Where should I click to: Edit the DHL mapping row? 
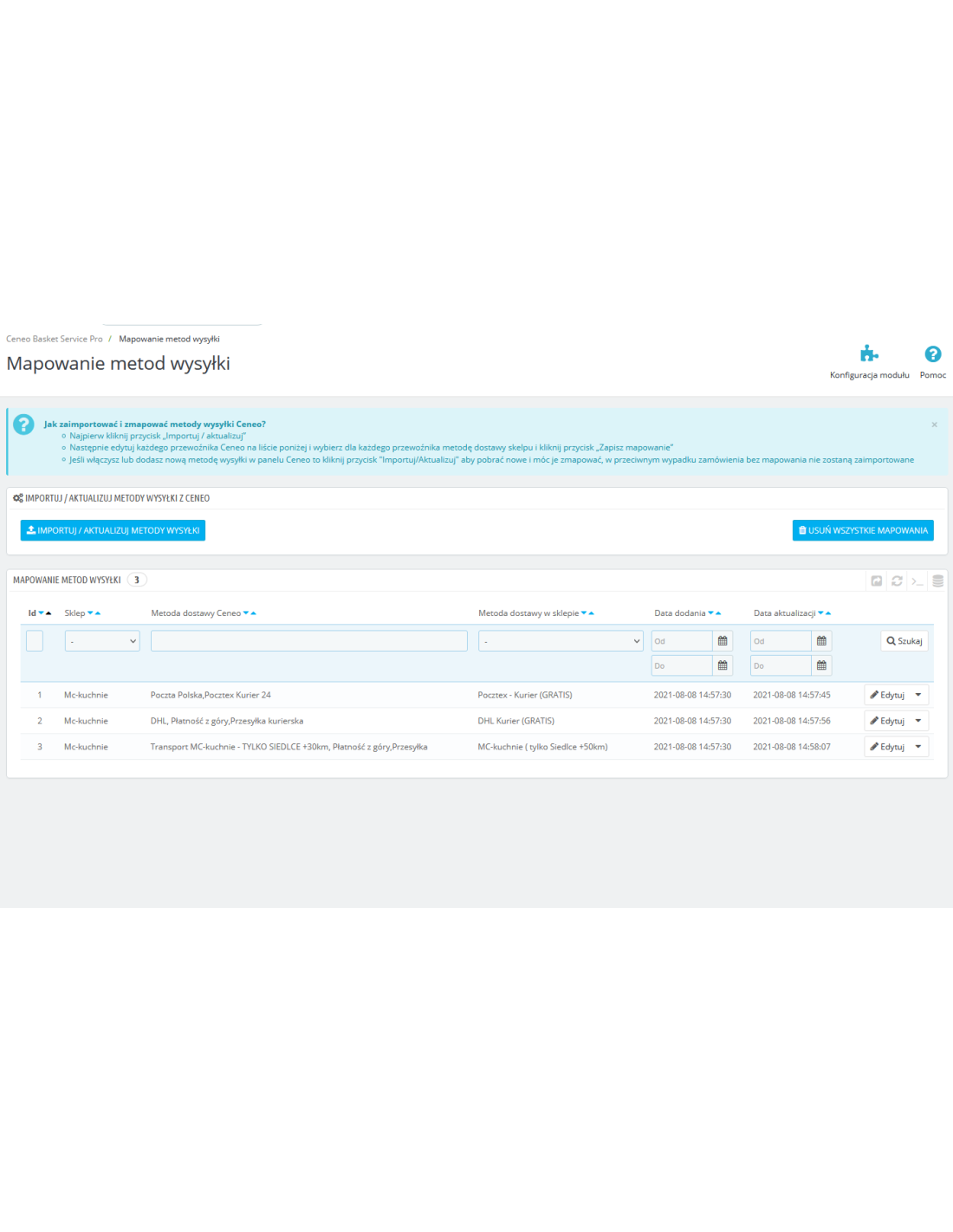887,721
